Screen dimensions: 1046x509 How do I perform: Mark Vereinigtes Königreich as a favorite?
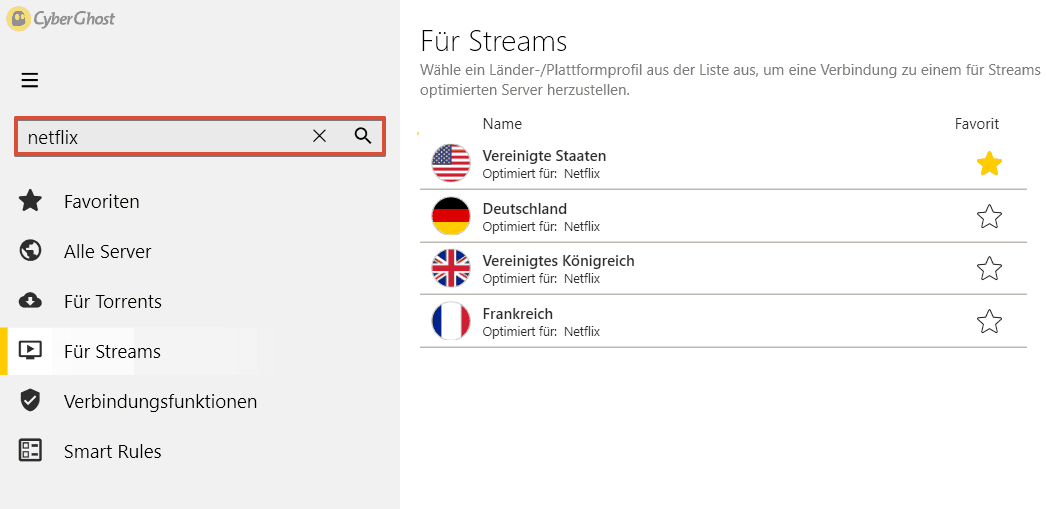pos(989,269)
